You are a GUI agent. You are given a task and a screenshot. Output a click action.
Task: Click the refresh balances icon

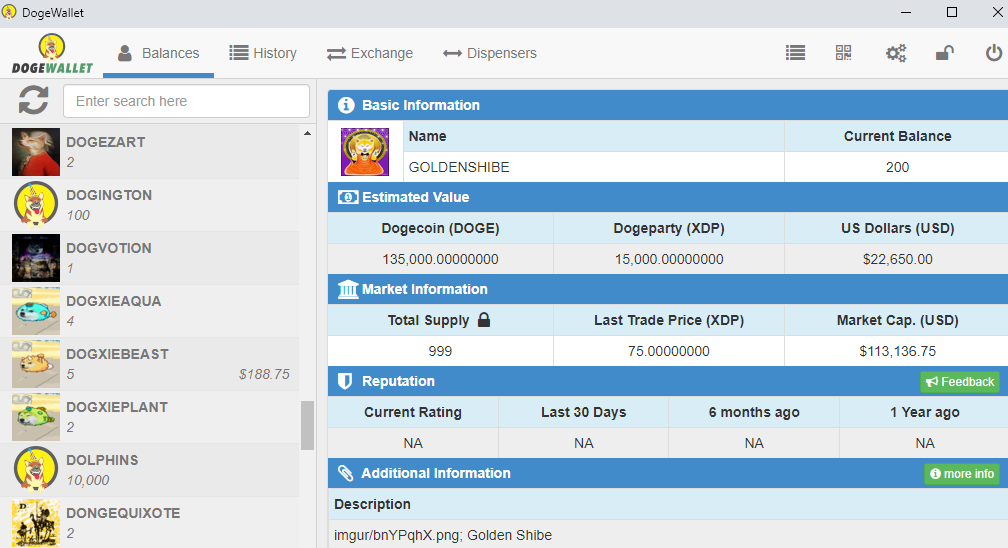[x=33, y=100]
